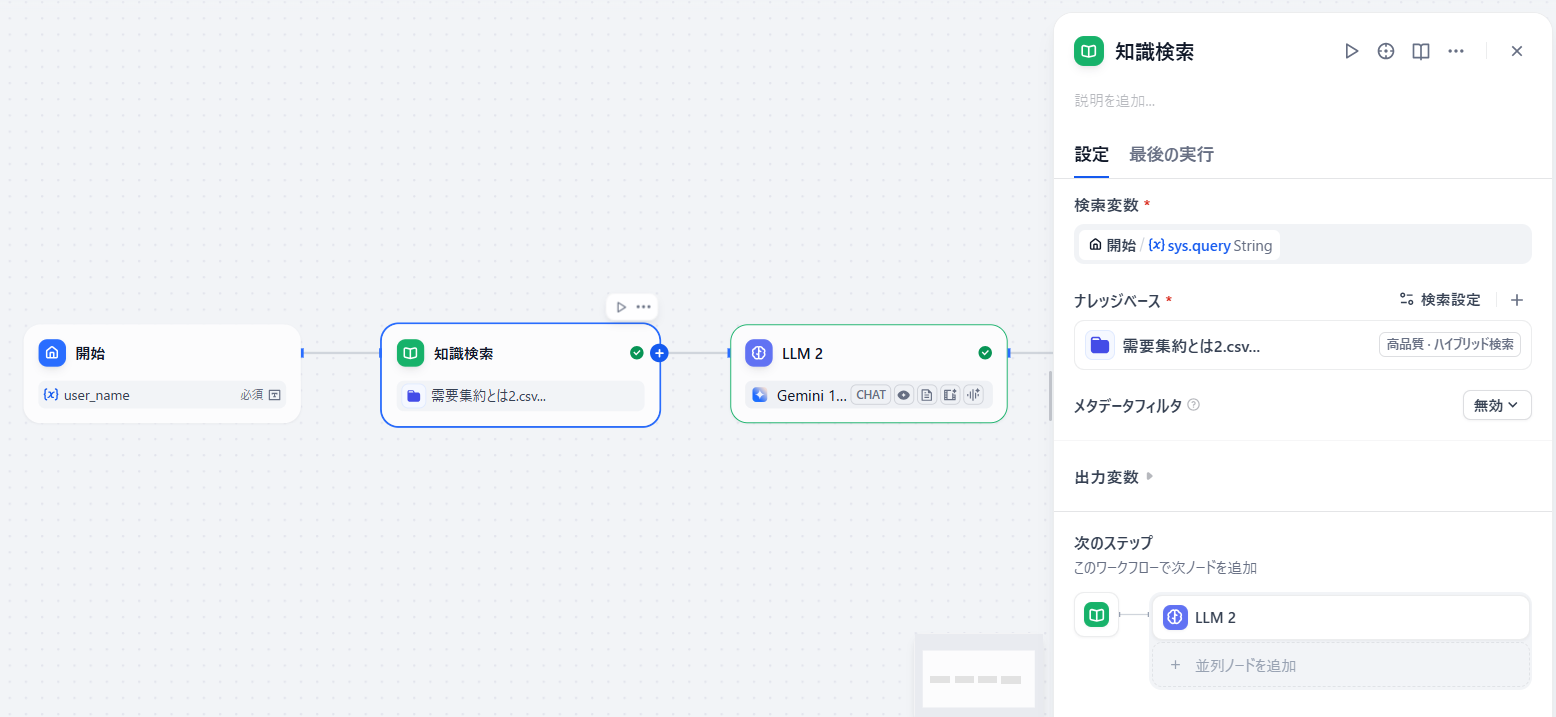Add next node via blue plus handle

659,353
